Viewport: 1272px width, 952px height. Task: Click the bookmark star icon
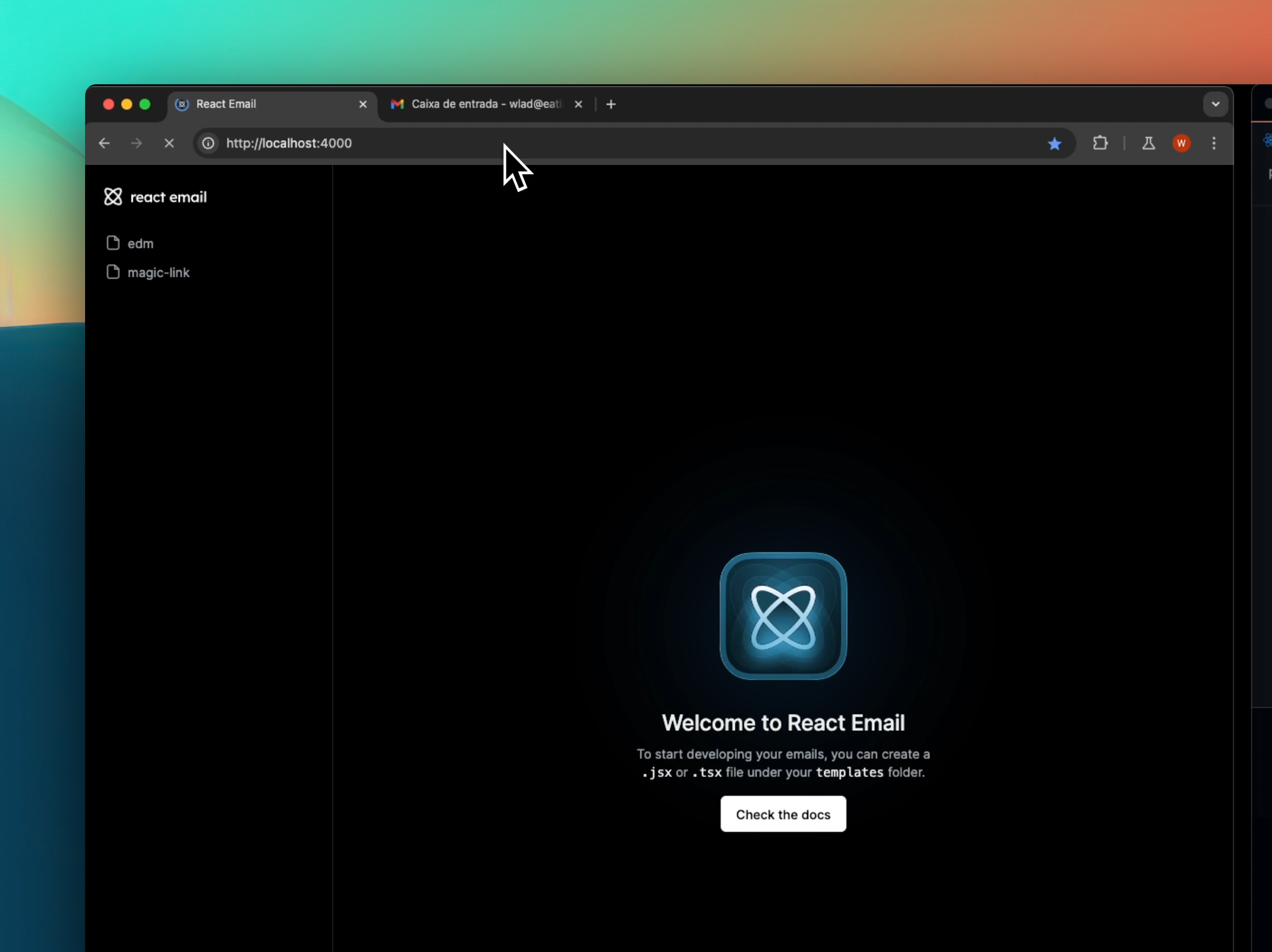click(1054, 143)
